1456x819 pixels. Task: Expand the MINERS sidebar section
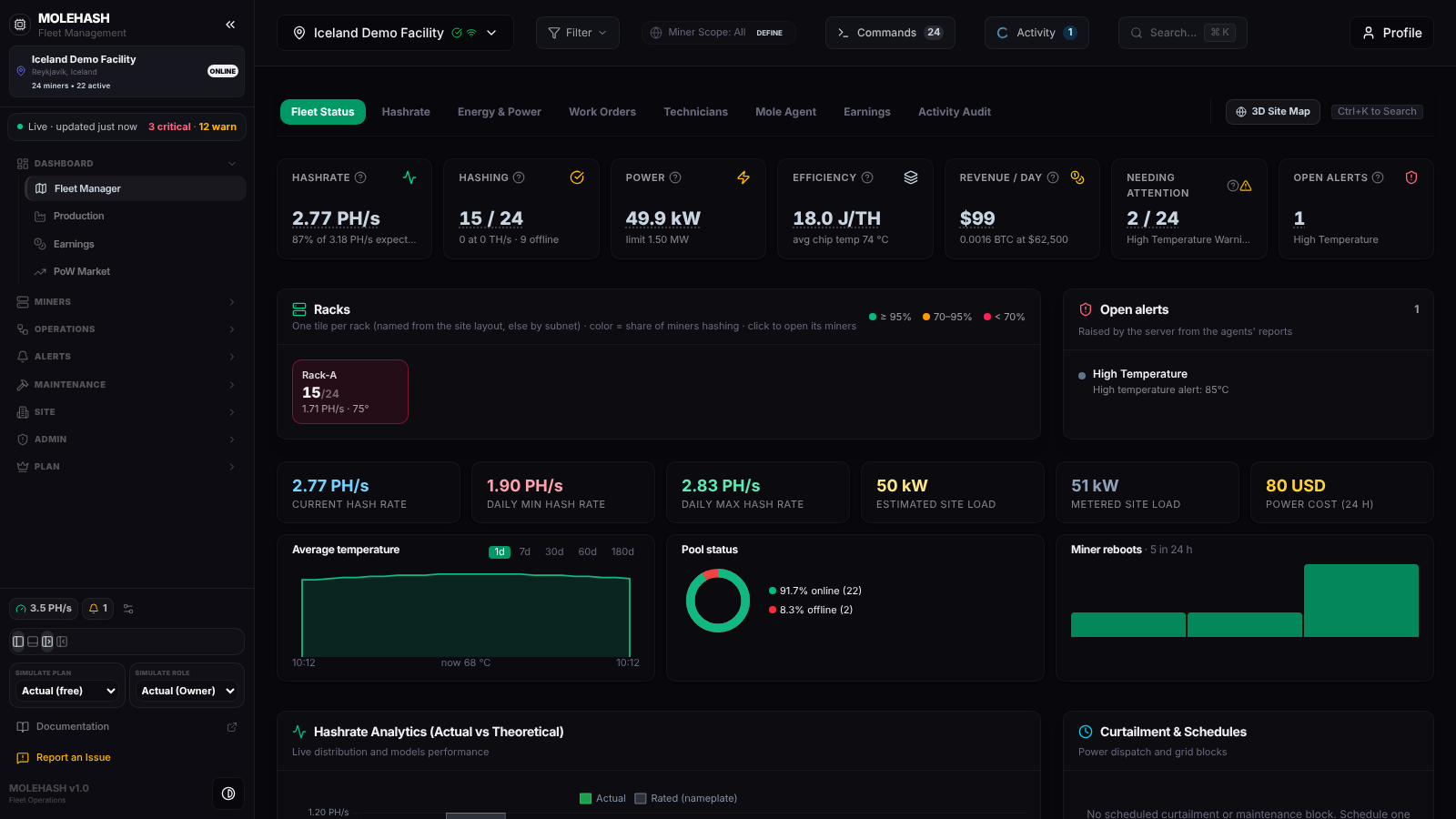(126, 302)
